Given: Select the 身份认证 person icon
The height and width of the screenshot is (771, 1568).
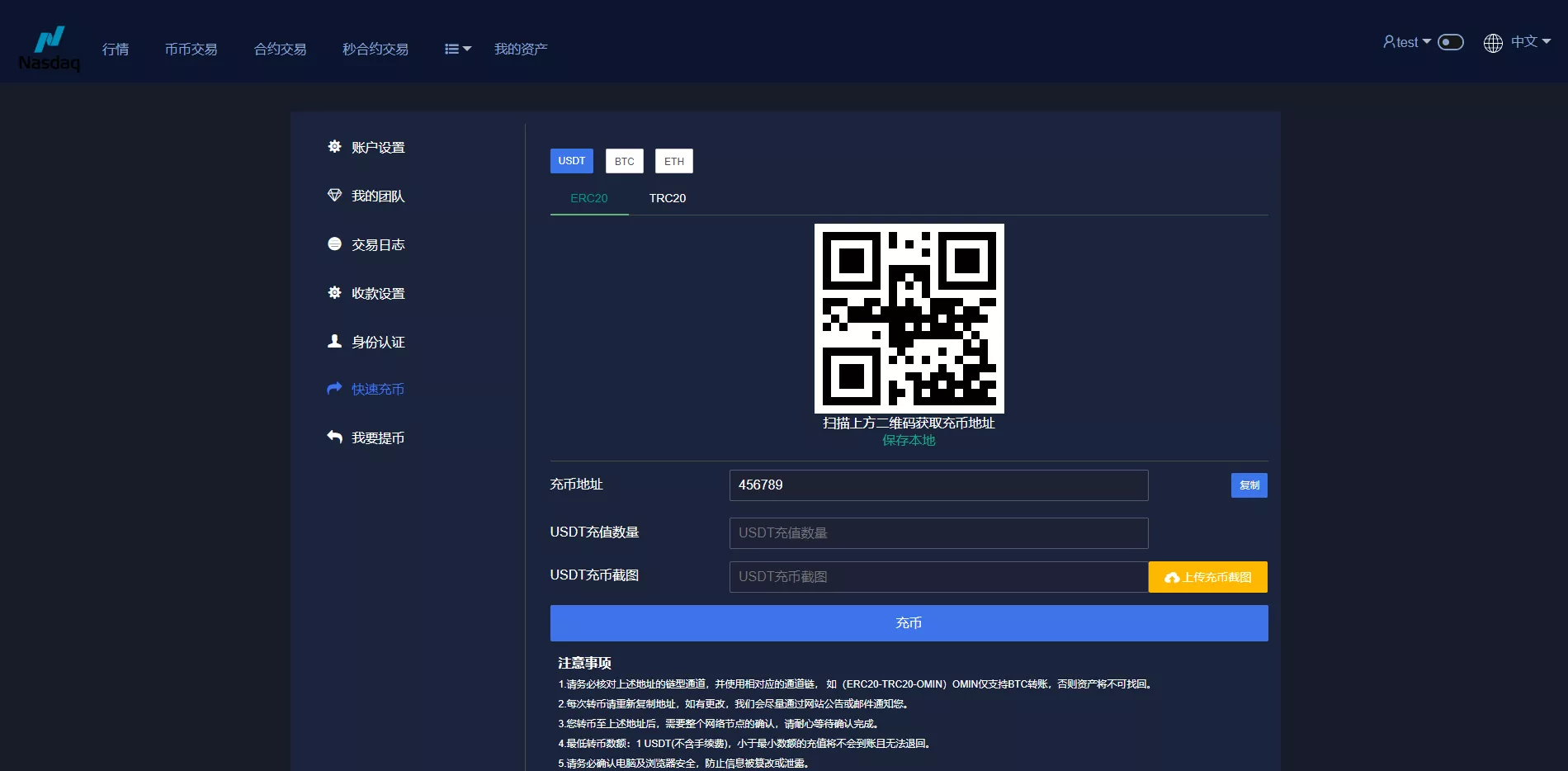Looking at the screenshot, I should pyautogui.click(x=333, y=340).
